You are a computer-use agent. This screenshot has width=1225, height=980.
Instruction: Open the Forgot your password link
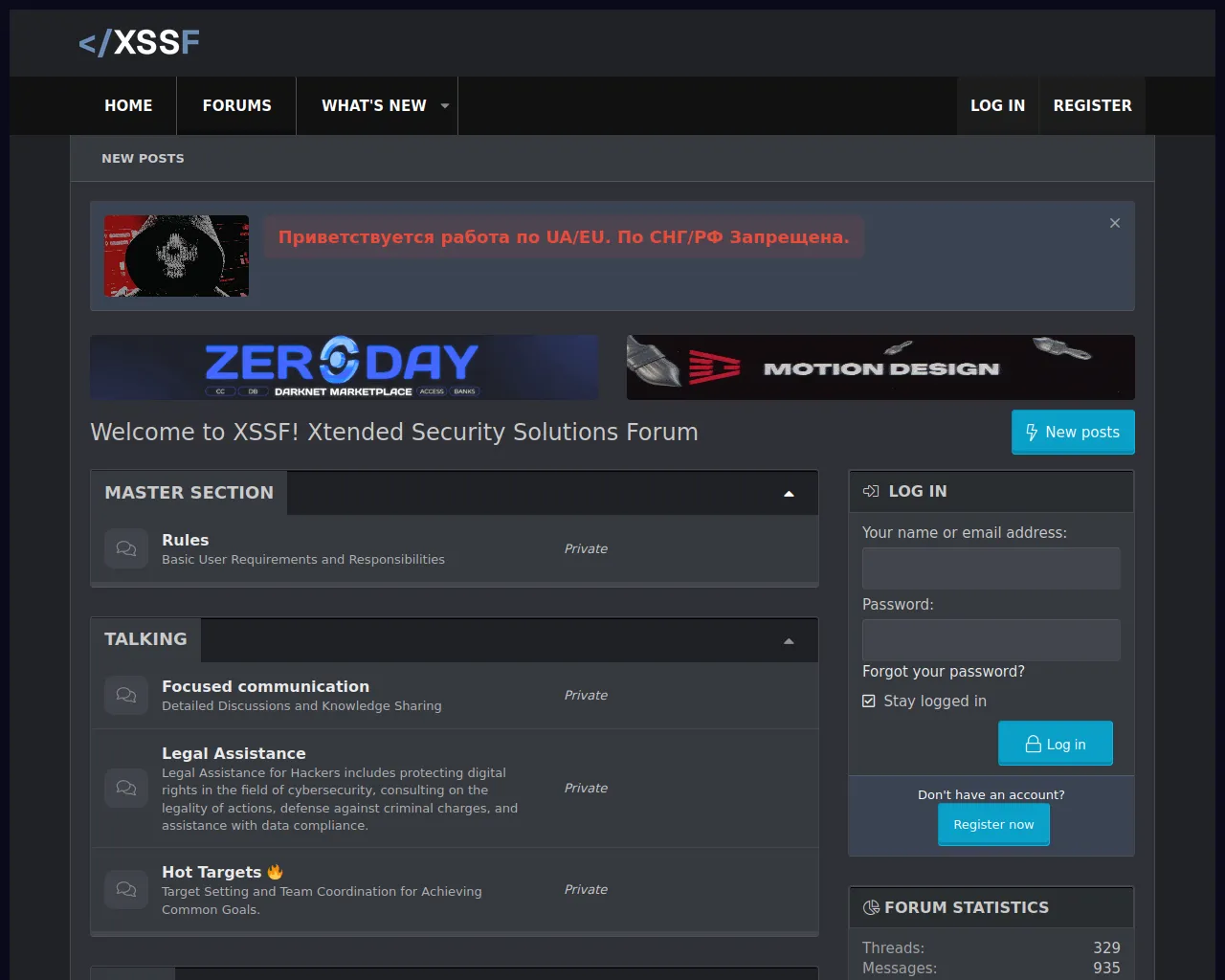[x=943, y=672]
